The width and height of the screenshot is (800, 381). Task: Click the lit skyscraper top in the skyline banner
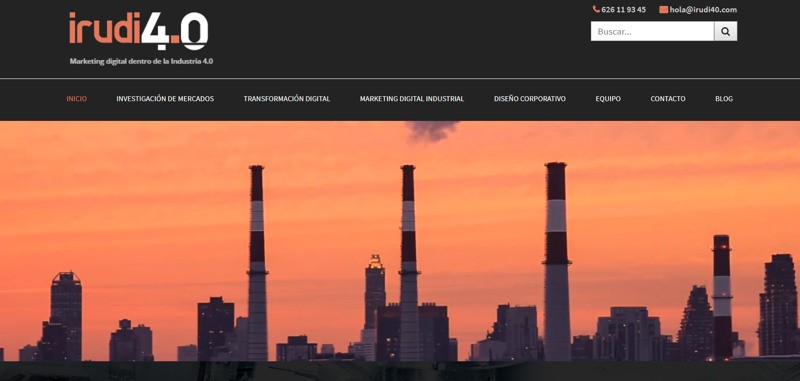[375, 262]
